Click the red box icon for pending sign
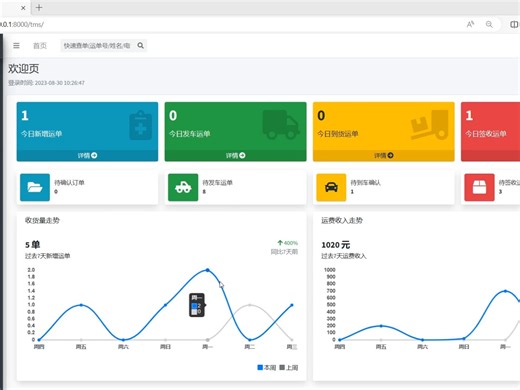Viewport: 520px width, 390px height. click(479, 187)
